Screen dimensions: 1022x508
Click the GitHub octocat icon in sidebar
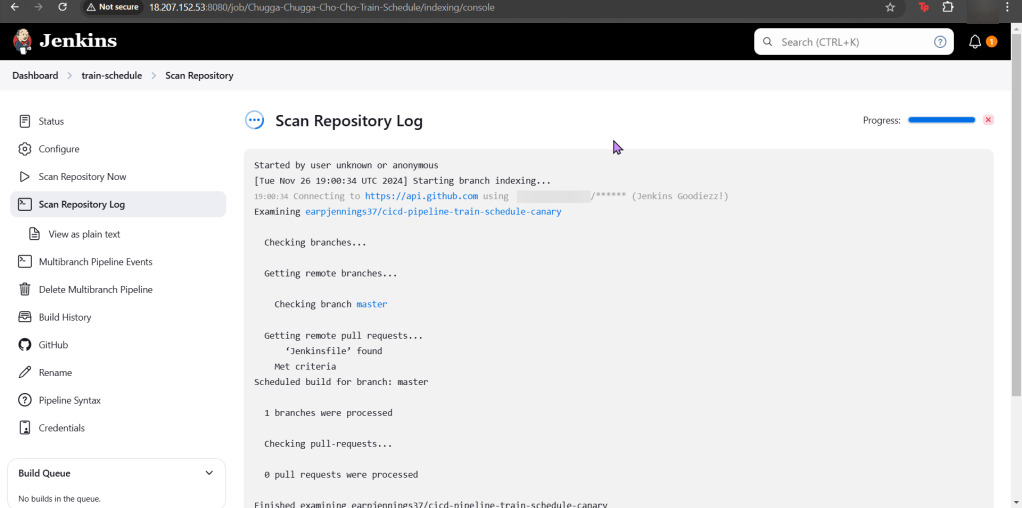tap(25, 345)
